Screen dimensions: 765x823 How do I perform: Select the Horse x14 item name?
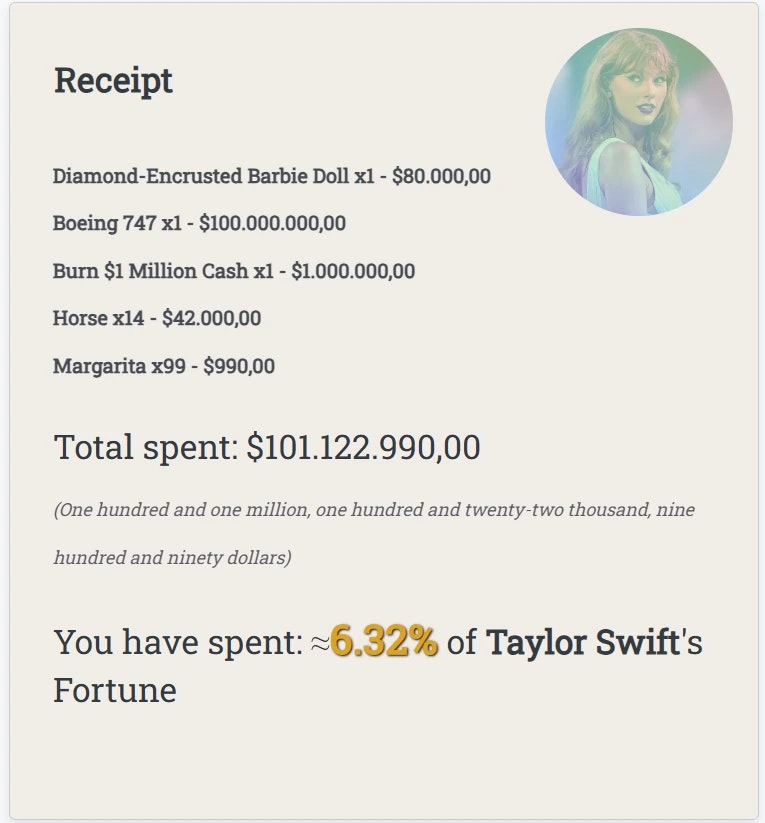pyautogui.click(x=98, y=319)
